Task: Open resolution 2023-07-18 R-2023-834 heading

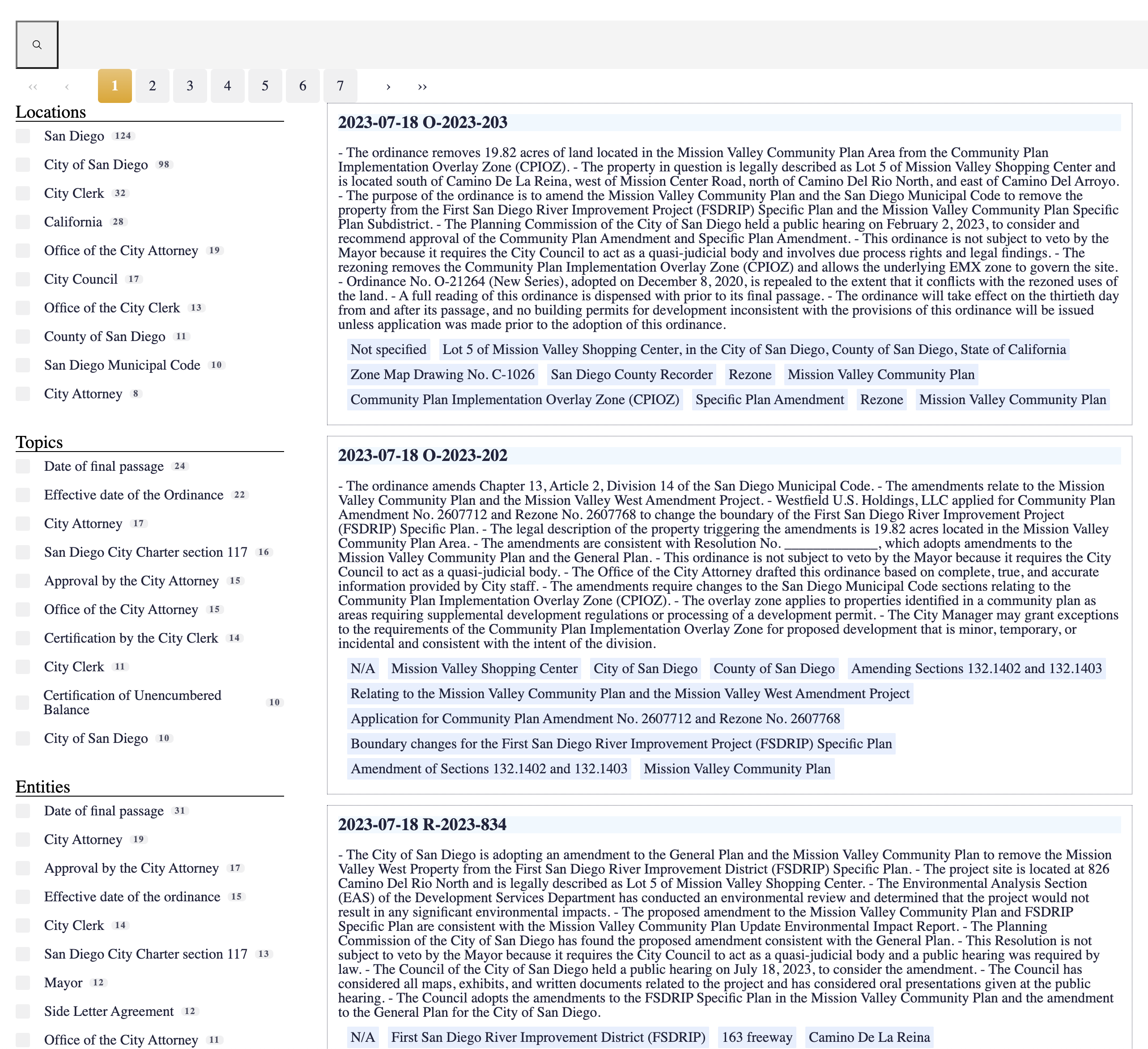Action: [x=422, y=825]
